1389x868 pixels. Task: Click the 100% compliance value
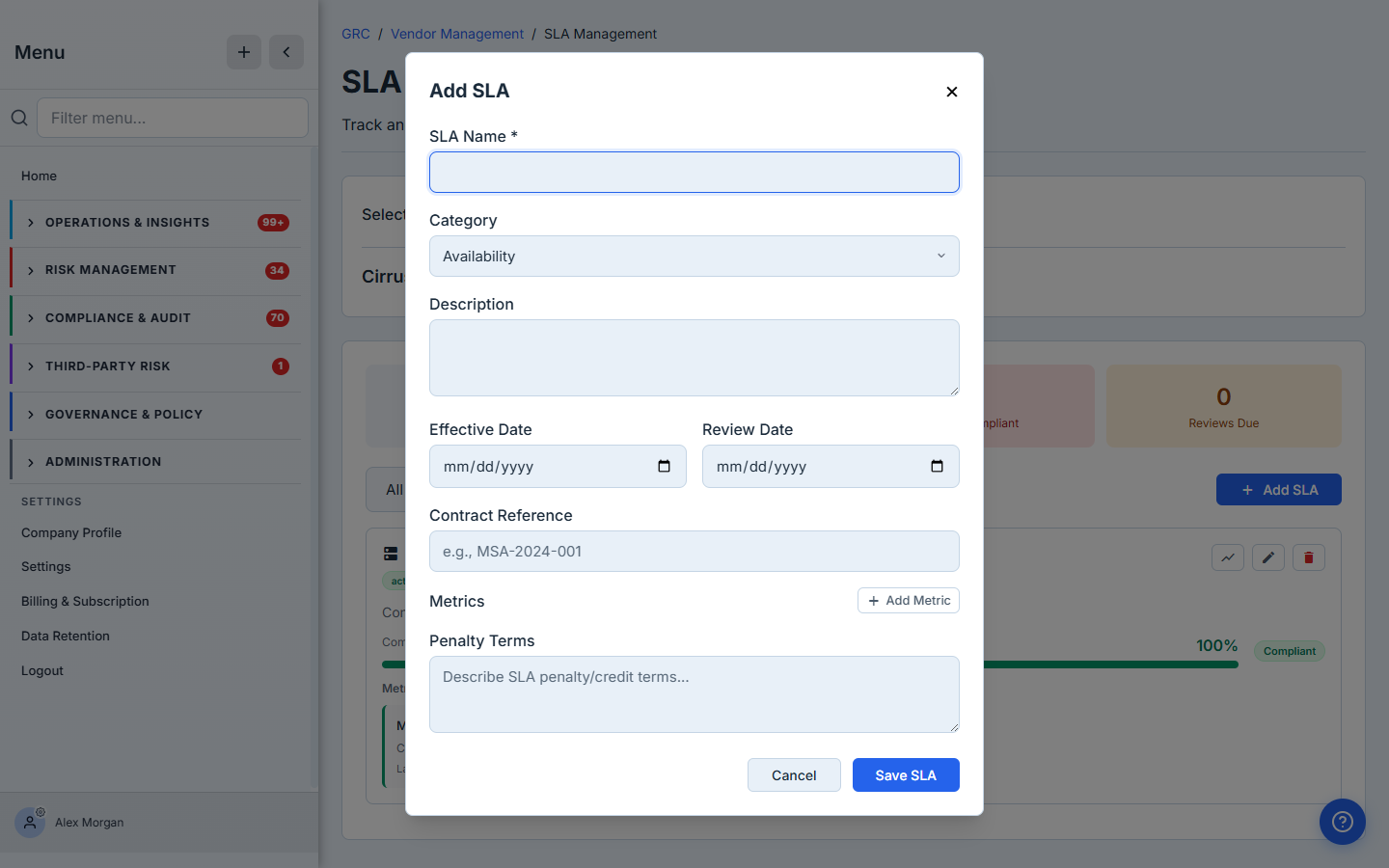tap(1217, 646)
